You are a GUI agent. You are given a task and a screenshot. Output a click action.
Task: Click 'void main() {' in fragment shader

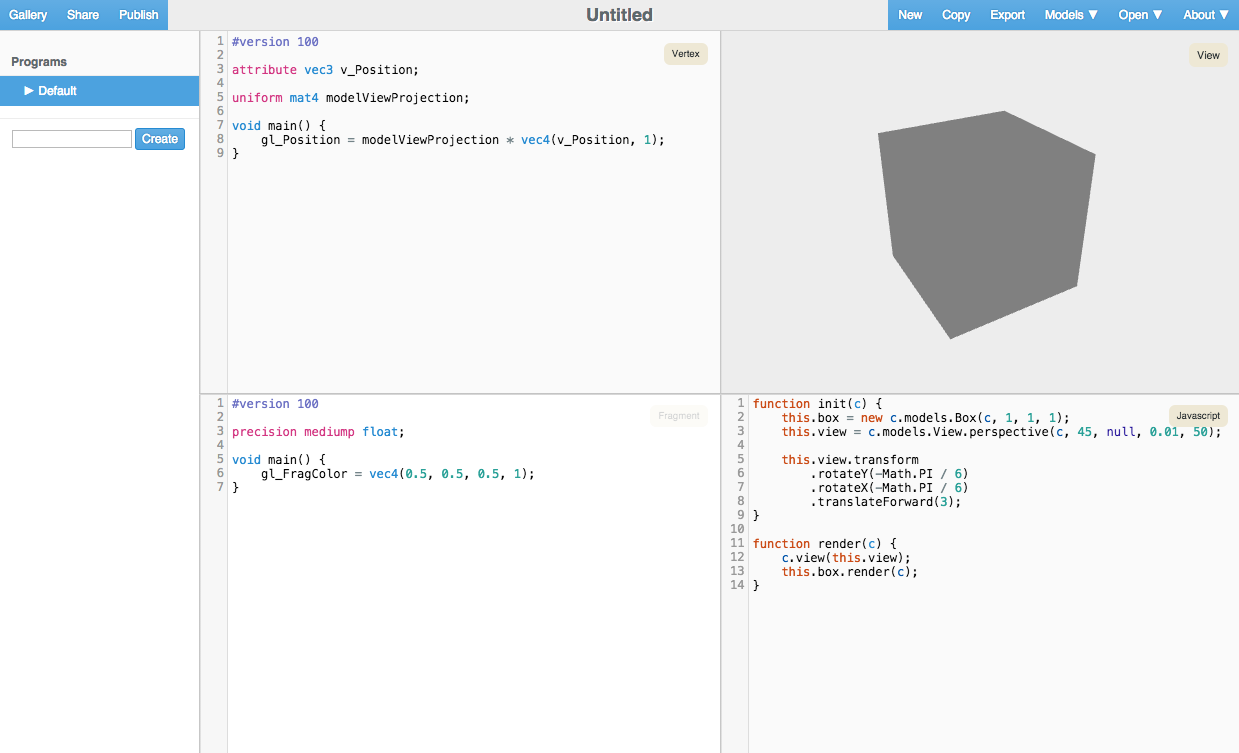[279, 460]
